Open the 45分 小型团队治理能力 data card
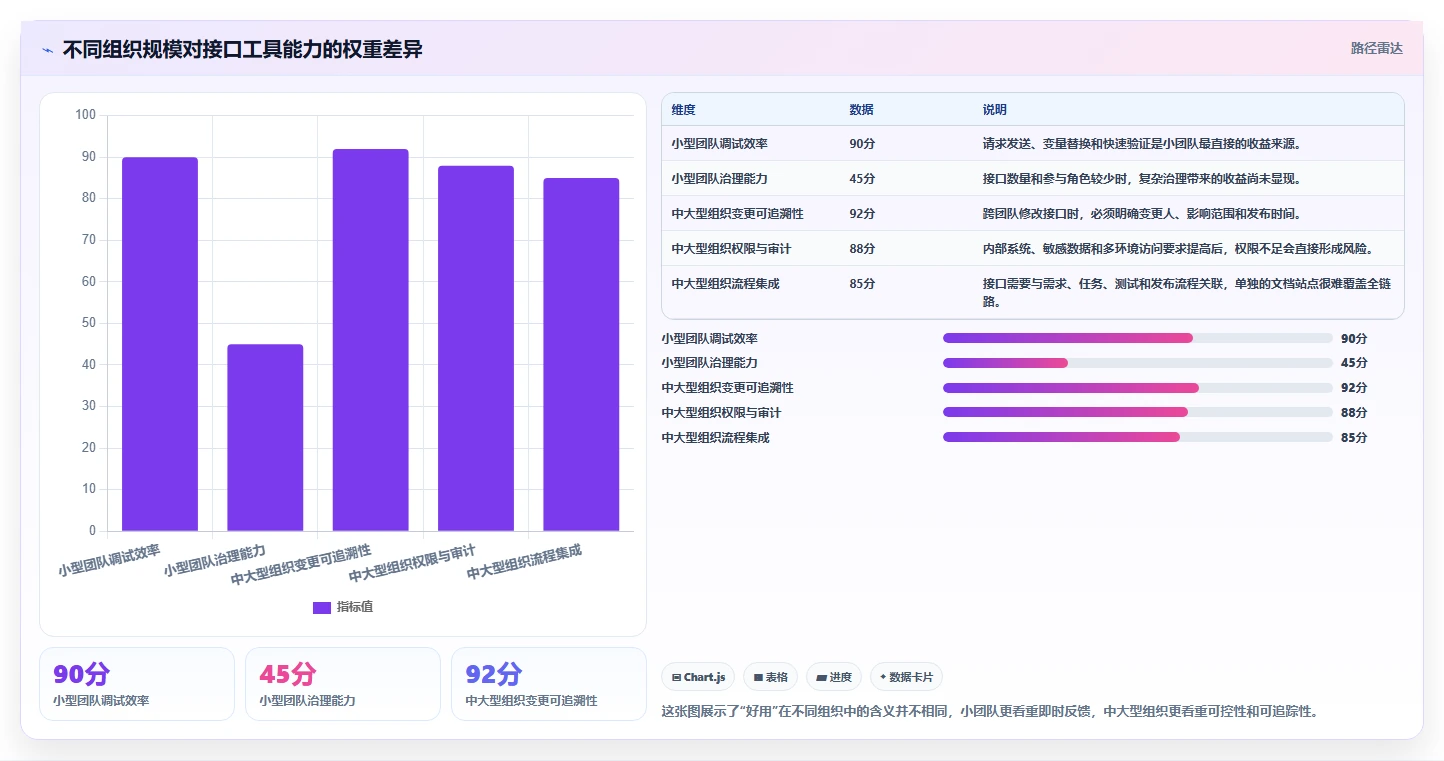This screenshot has height=761, width=1444. click(x=343, y=684)
